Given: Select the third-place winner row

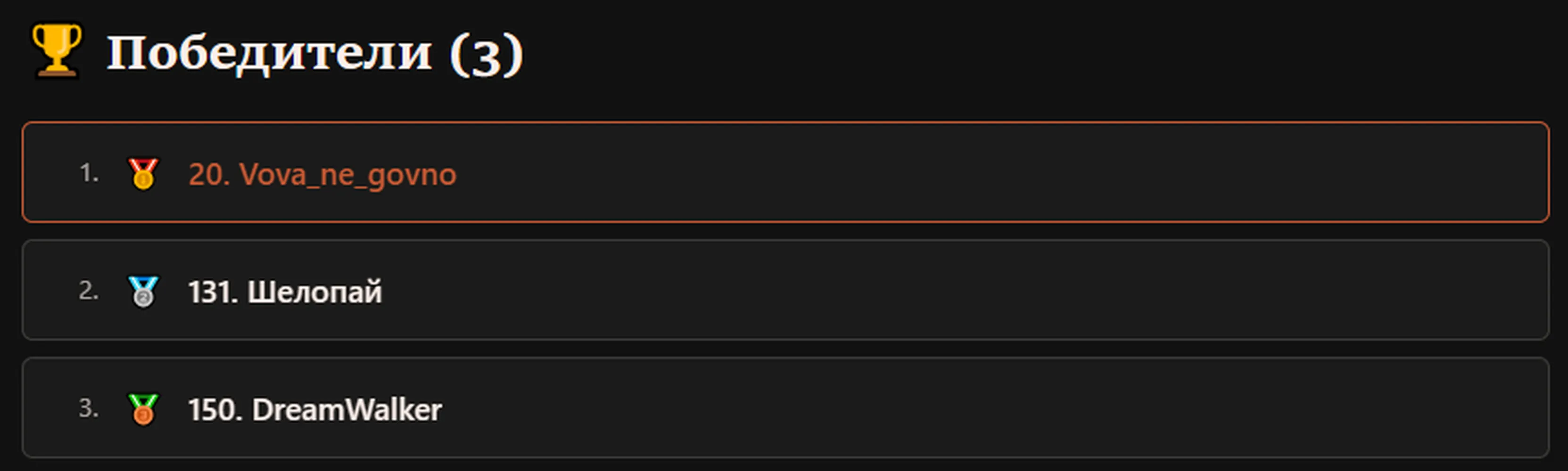Looking at the screenshot, I should coord(785,408).
